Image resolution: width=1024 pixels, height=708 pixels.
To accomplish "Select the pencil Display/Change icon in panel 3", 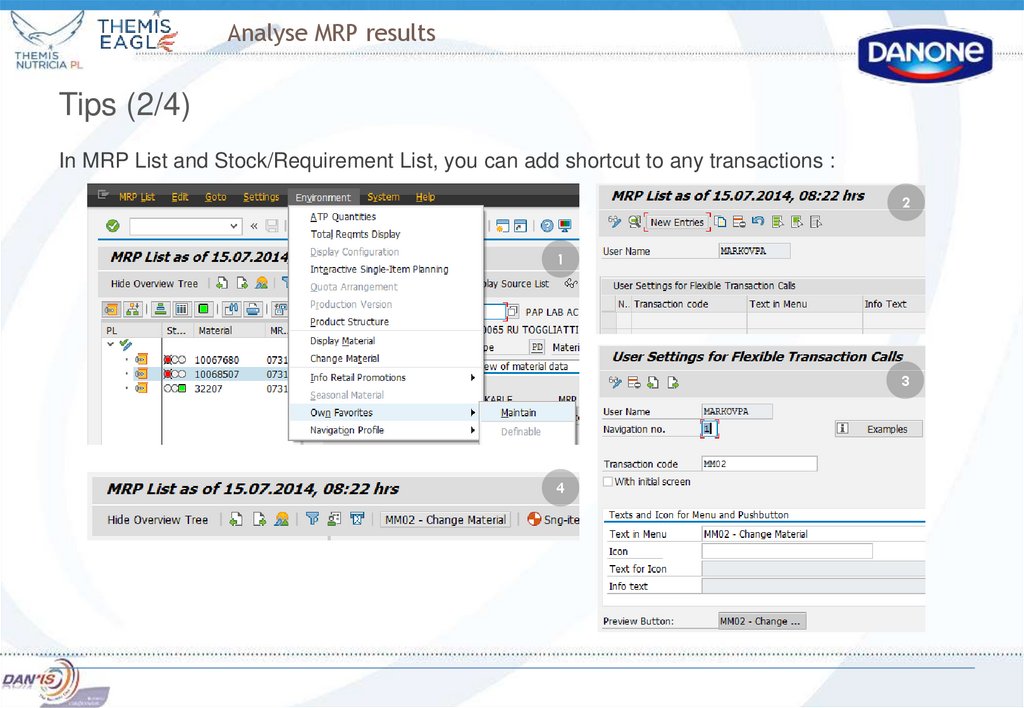I will 614,380.
